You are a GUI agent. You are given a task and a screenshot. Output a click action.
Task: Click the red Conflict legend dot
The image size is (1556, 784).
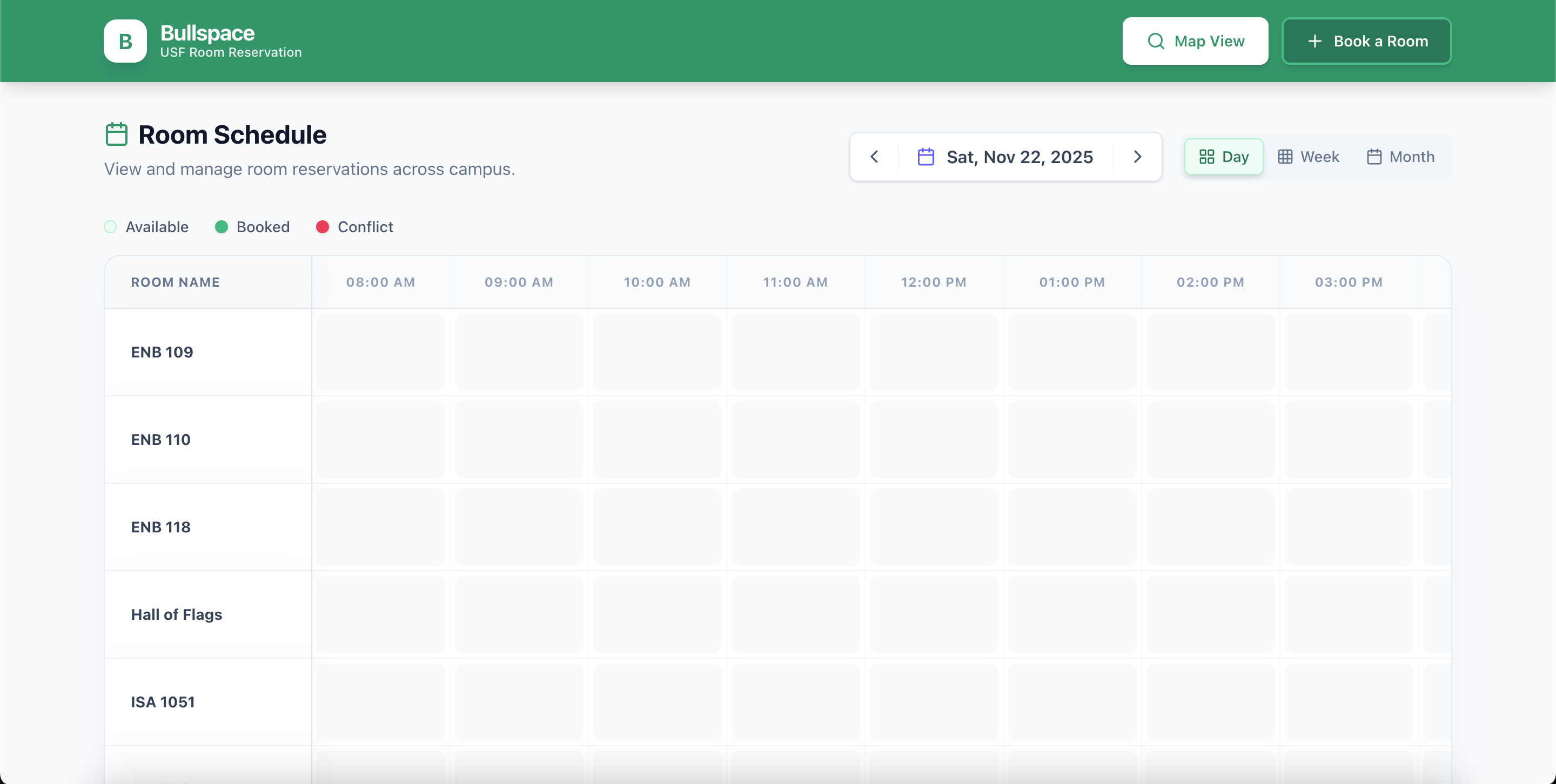pos(323,227)
